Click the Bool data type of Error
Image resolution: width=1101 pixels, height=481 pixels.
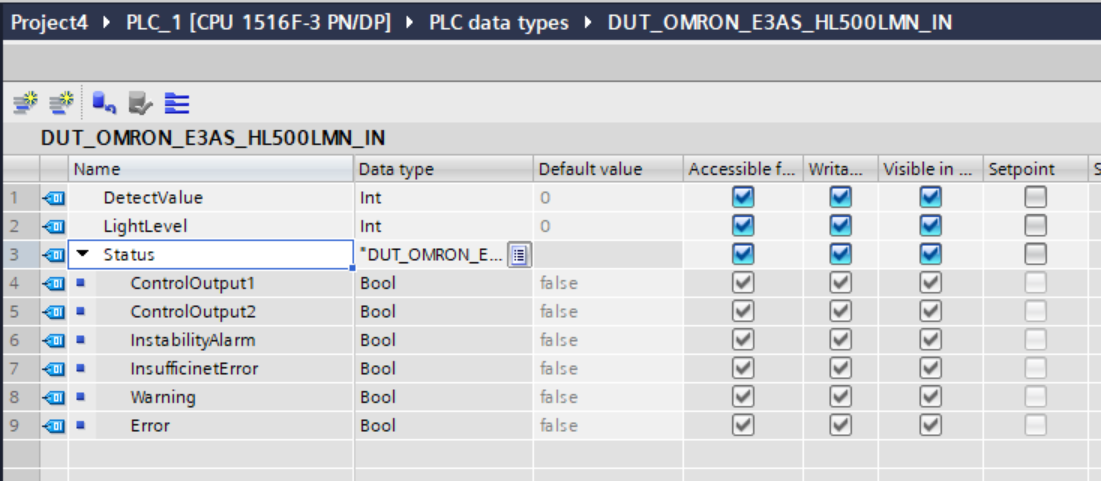click(378, 426)
